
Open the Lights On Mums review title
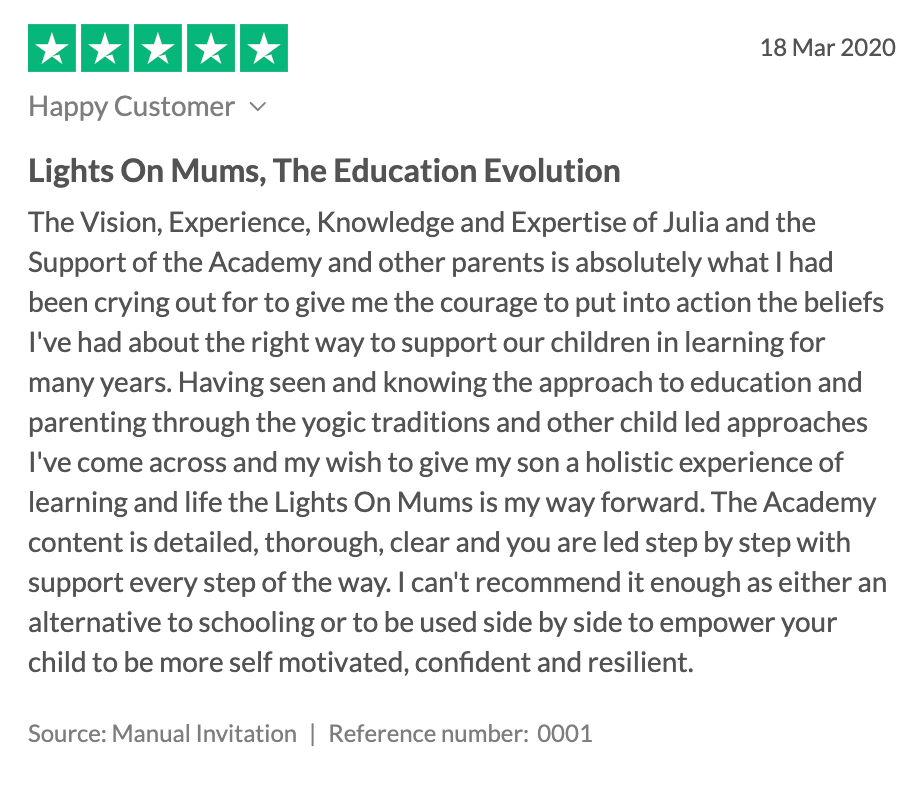tap(324, 171)
